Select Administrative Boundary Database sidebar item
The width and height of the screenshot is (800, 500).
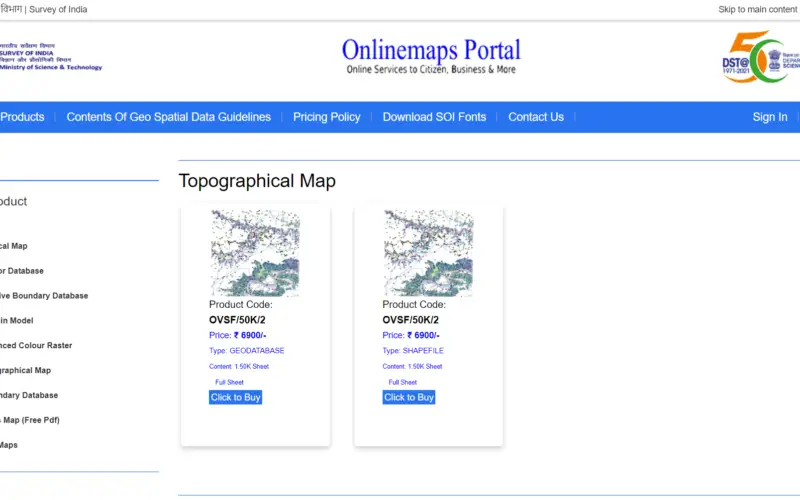(44, 296)
